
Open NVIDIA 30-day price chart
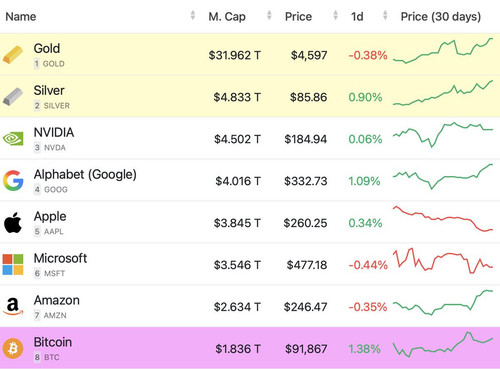pyautogui.click(x=443, y=135)
